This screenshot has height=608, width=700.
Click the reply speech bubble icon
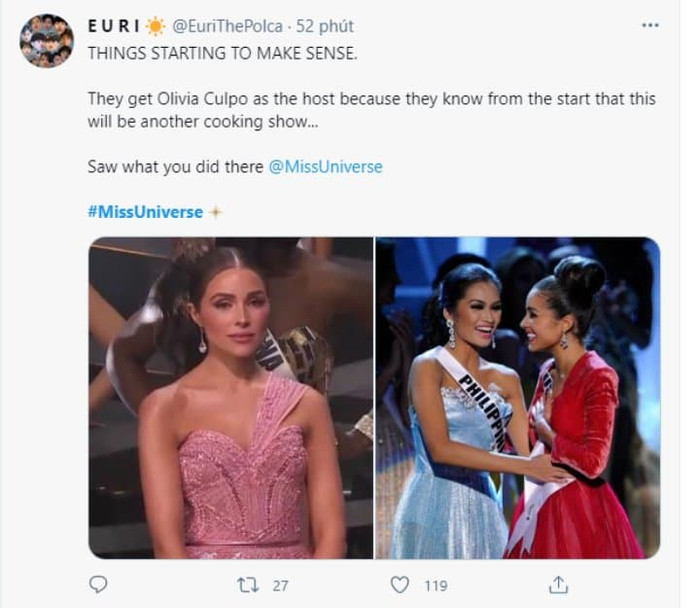pyautogui.click(x=98, y=584)
